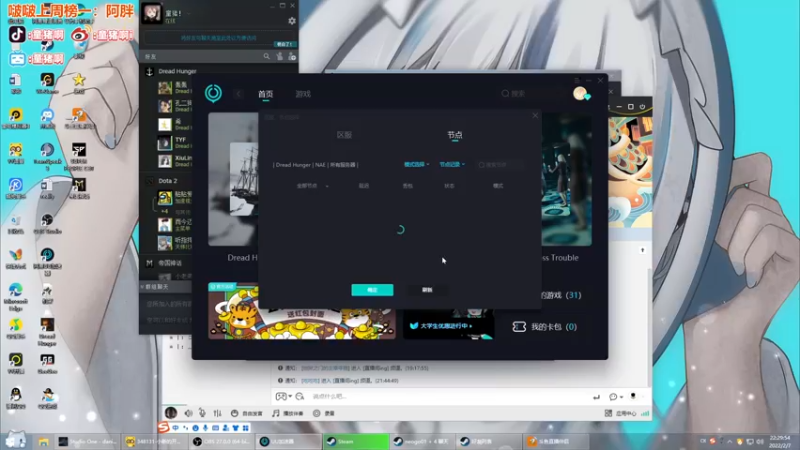Switch to the 区服 tab in the dialog

tap(344, 135)
